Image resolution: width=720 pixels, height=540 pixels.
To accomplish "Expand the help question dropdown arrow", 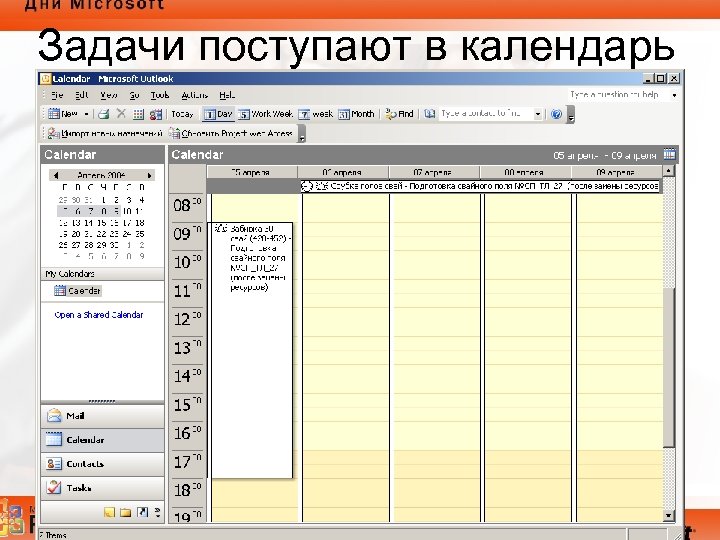I will (674, 95).
